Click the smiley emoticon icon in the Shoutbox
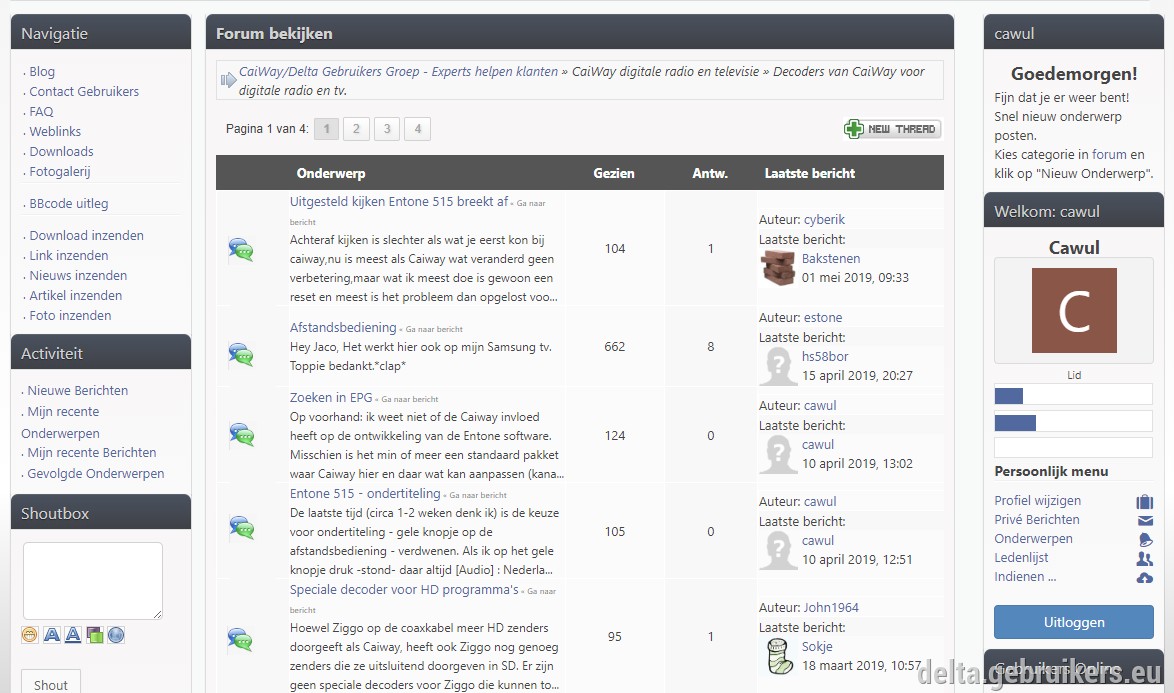The image size is (1174, 693). click(x=30, y=635)
